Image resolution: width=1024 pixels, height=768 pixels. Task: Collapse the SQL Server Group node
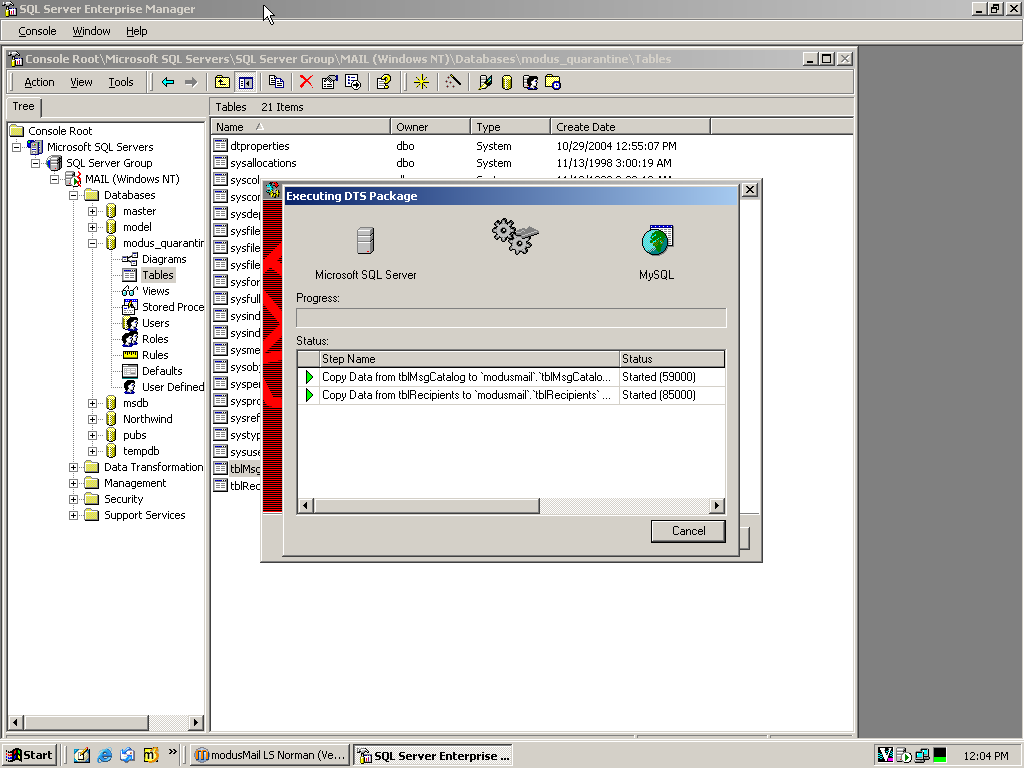tap(36, 163)
